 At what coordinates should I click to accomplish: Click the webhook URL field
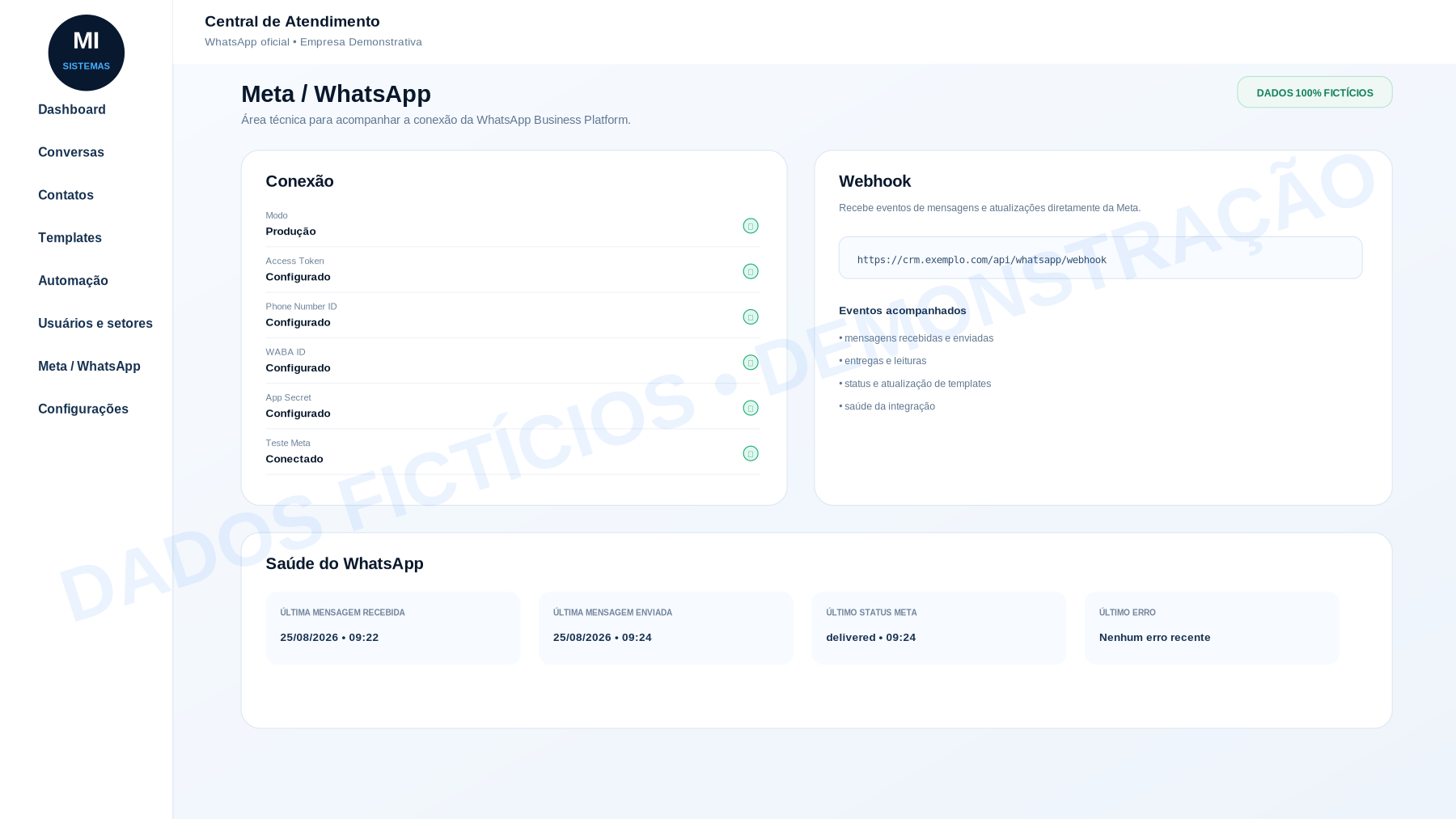(1100, 258)
